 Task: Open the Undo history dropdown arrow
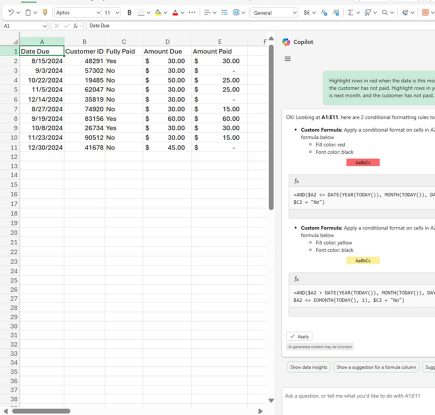(18, 13)
